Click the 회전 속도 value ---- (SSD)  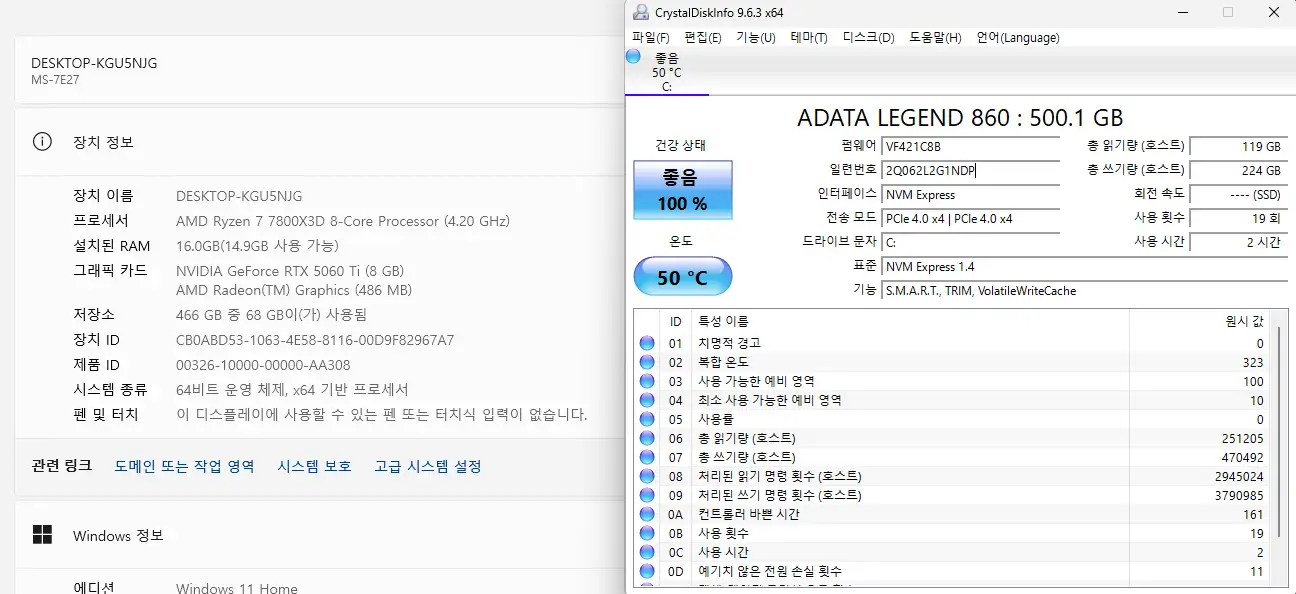click(x=1238, y=195)
